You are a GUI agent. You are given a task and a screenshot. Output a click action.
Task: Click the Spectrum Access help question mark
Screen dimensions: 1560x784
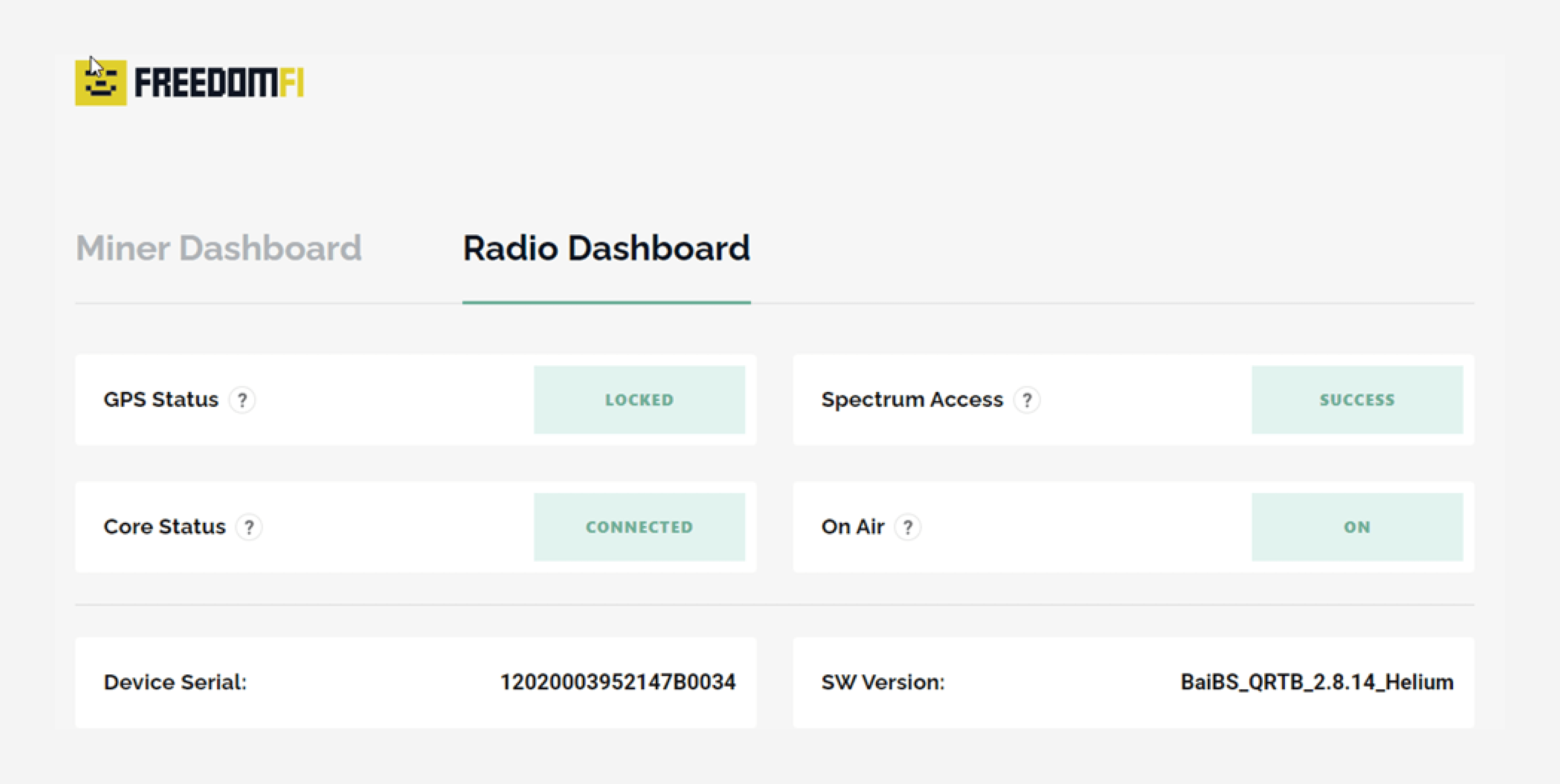point(1027,400)
